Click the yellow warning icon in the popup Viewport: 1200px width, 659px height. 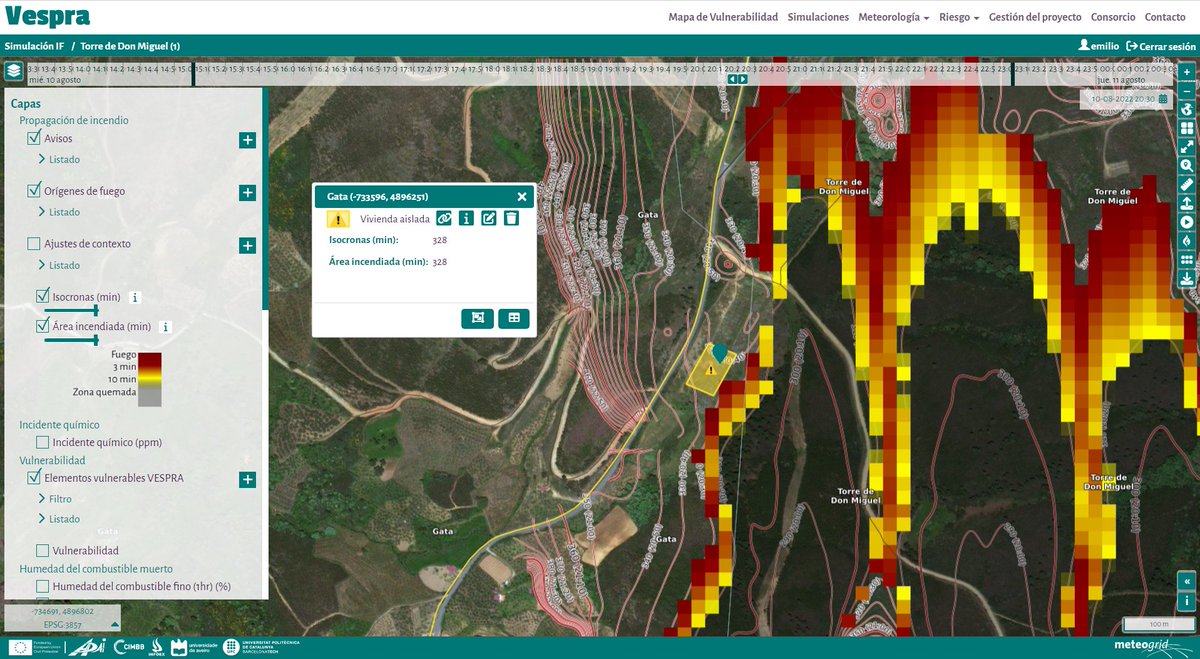click(339, 219)
